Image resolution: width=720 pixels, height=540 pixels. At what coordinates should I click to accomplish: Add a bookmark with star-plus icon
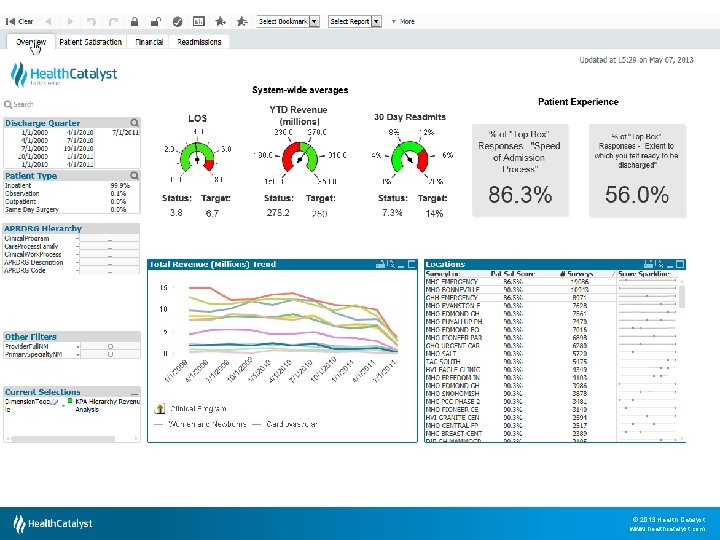[220, 22]
